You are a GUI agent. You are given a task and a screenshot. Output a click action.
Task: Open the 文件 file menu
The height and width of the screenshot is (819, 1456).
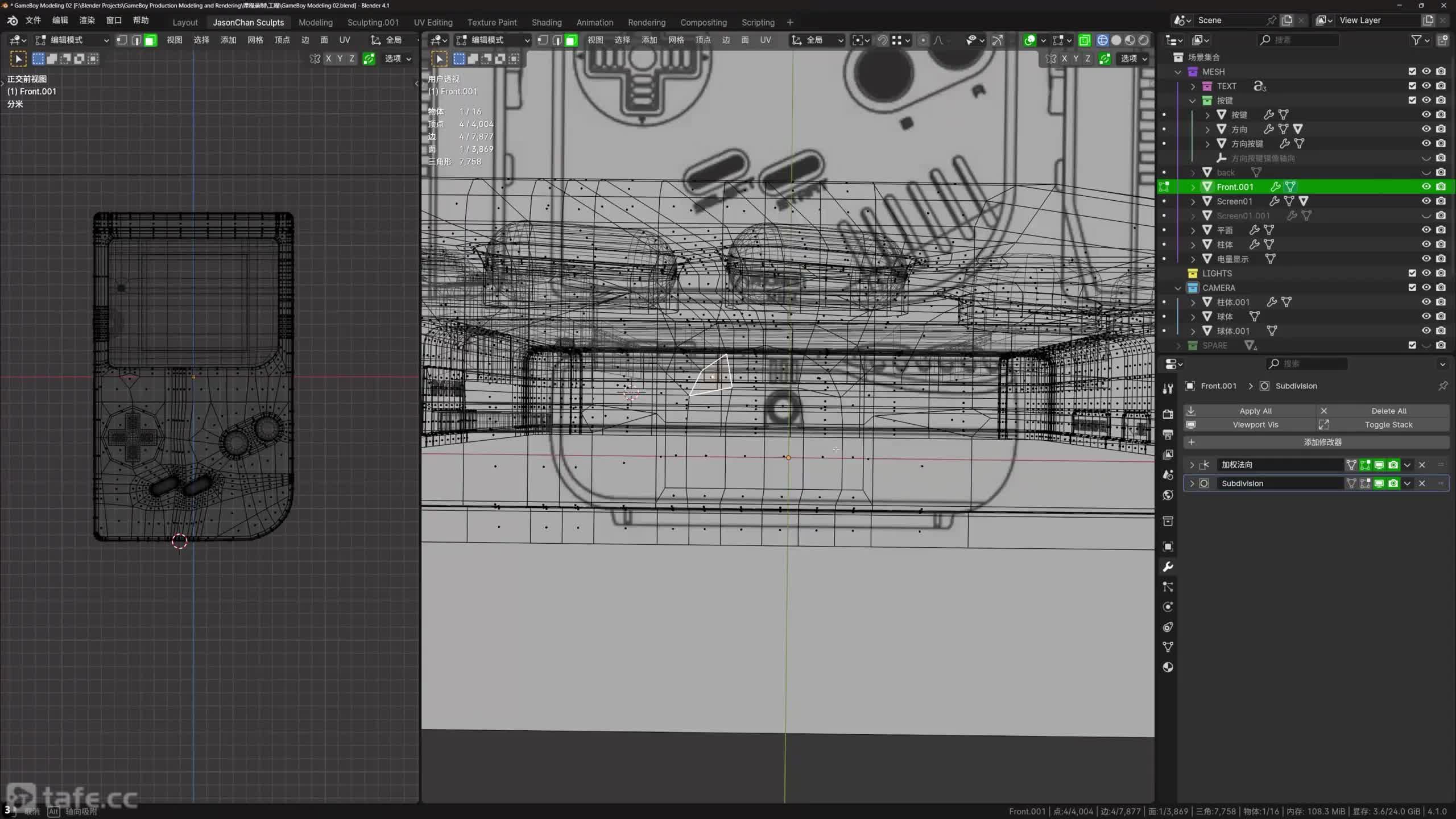pos(33,20)
